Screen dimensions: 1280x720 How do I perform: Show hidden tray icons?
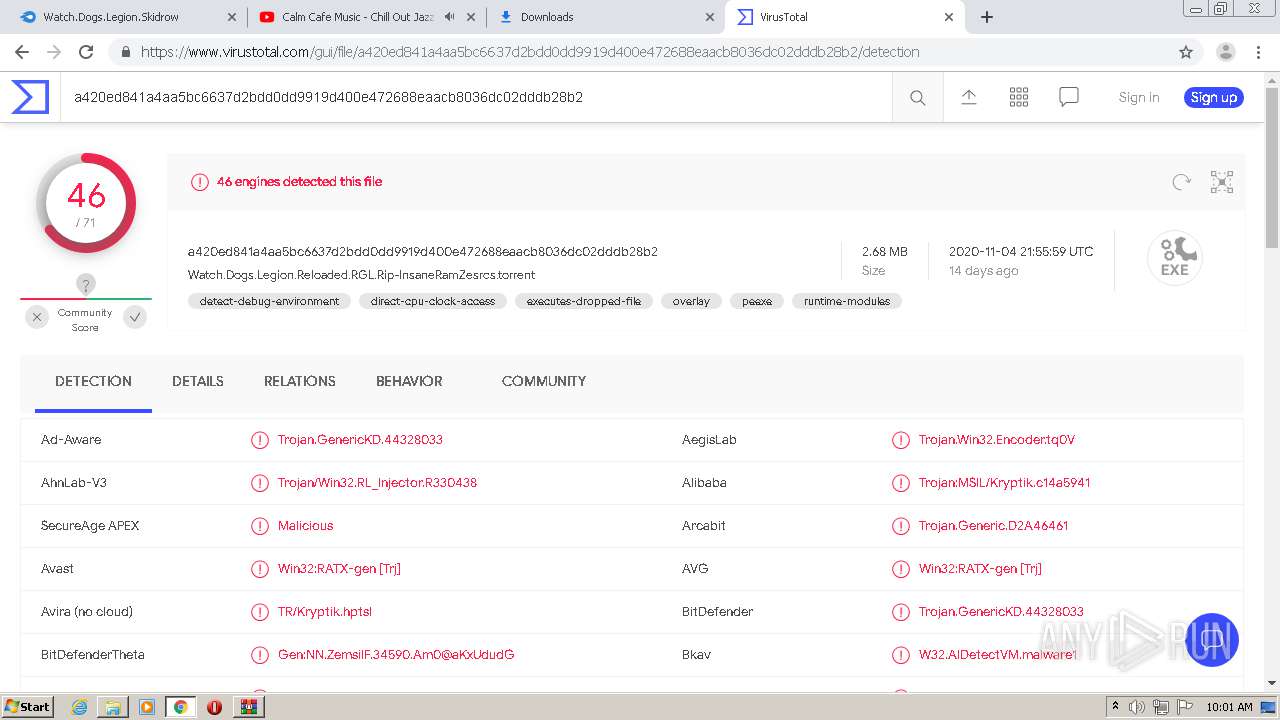1115,707
